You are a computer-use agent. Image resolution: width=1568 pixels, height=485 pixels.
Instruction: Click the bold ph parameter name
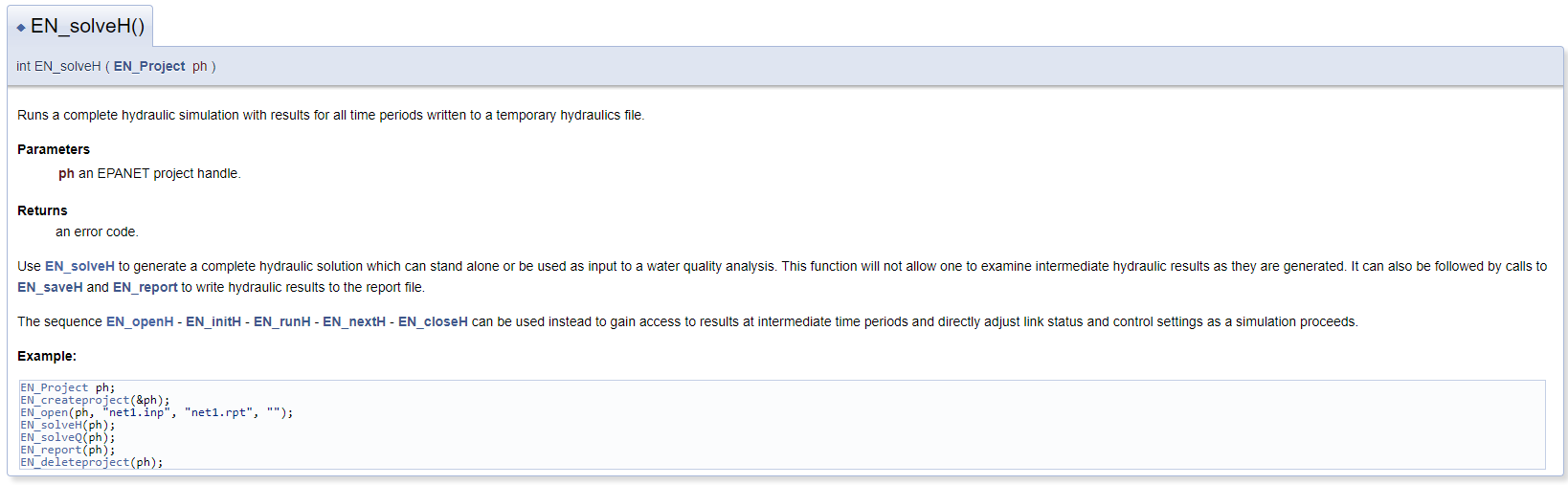pyautogui.click(x=66, y=173)
